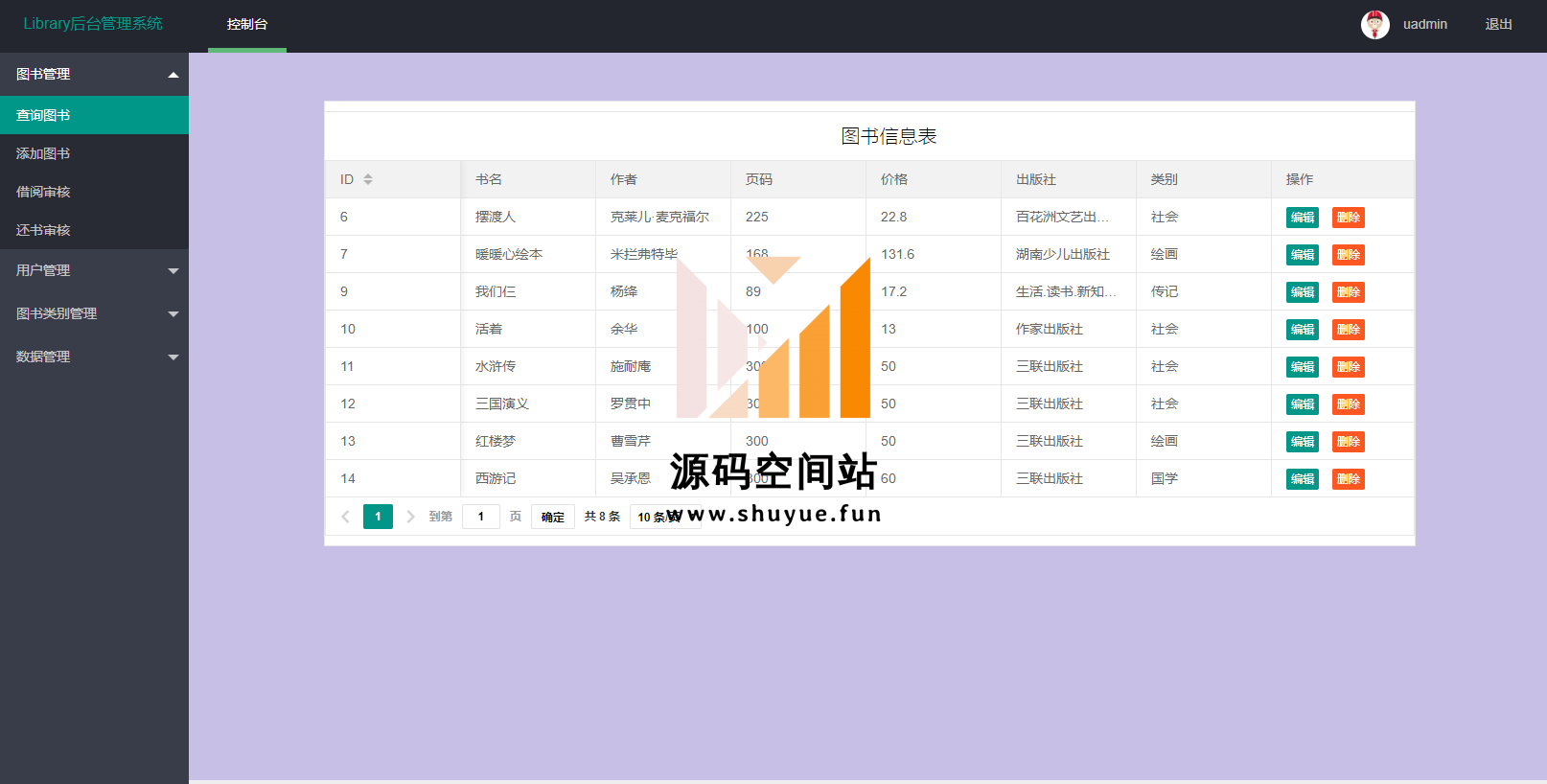Collapse the 图书管理 menu arrow

tap(173, 75)
